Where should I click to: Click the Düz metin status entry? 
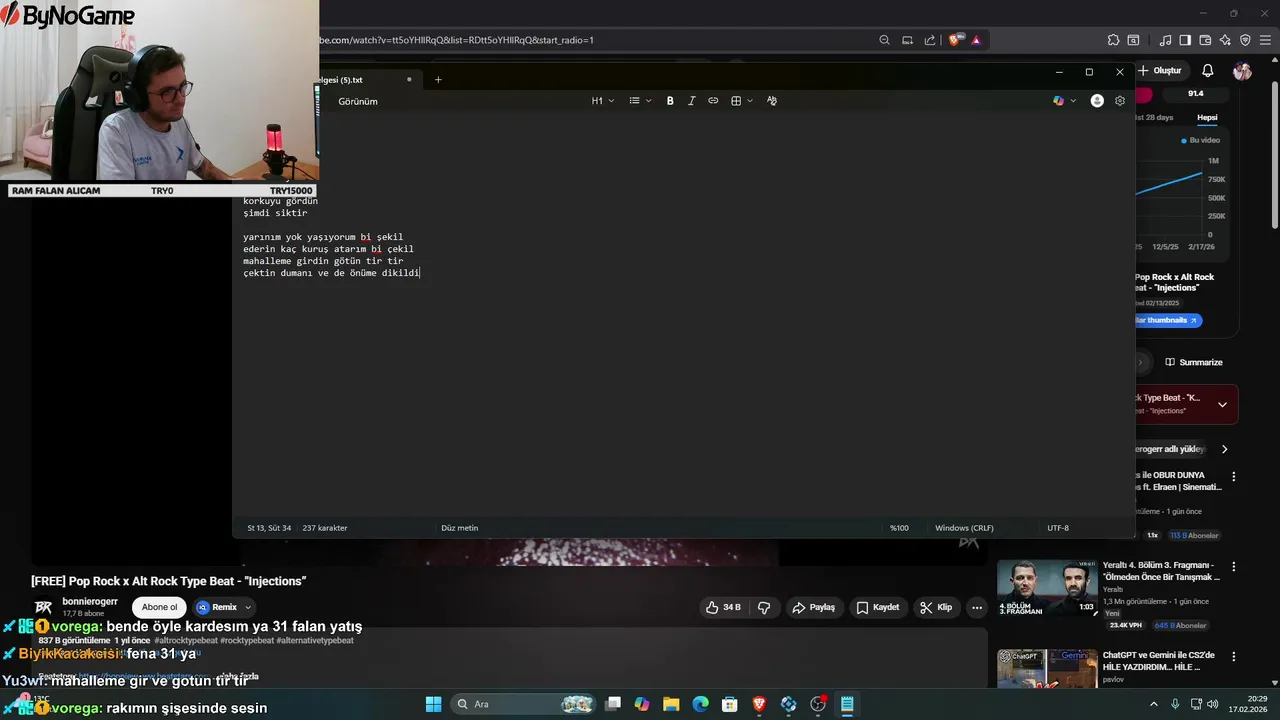[x=460, y=528]
